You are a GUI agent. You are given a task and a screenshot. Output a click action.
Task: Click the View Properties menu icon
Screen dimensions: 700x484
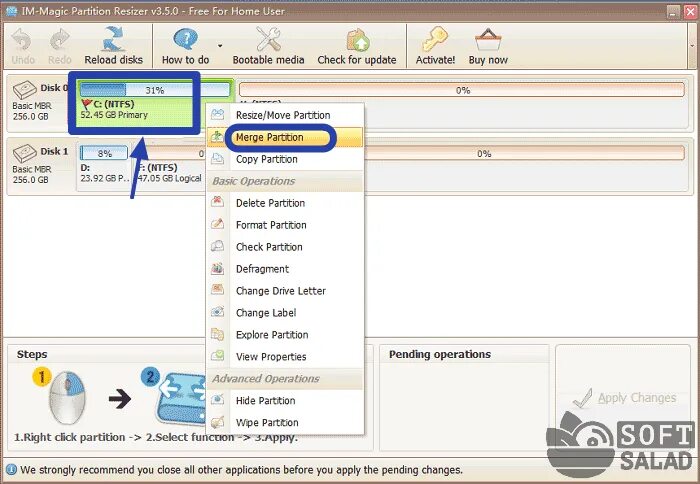[x=217, y=355]
